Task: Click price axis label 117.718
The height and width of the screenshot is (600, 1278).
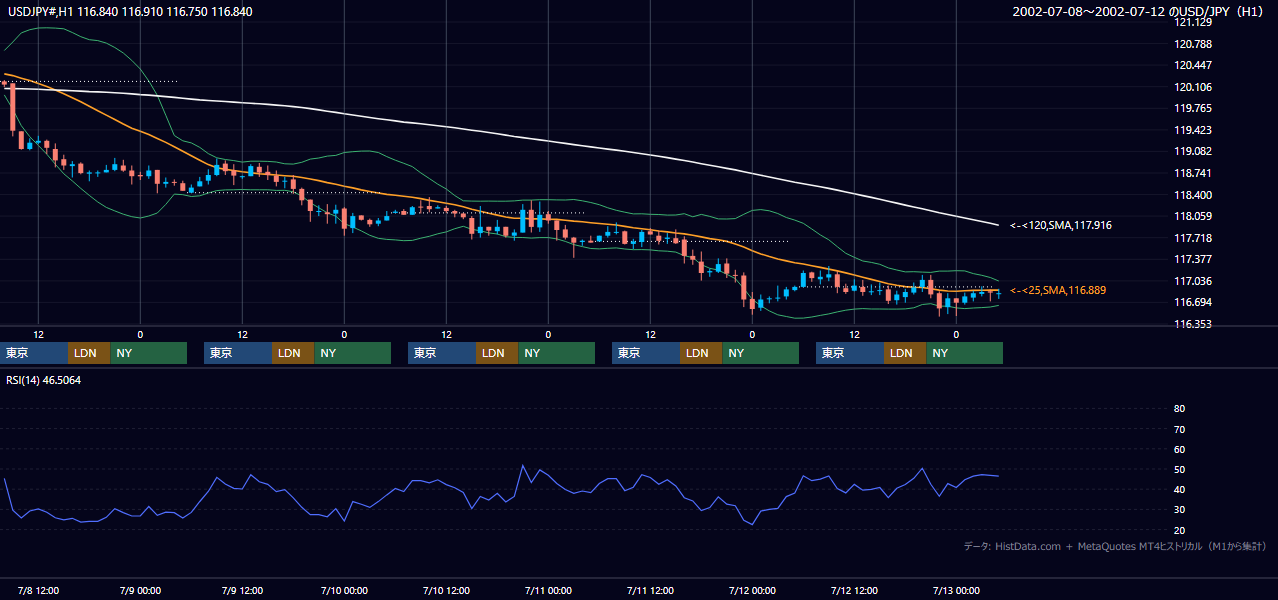Action: point(1192,238)
